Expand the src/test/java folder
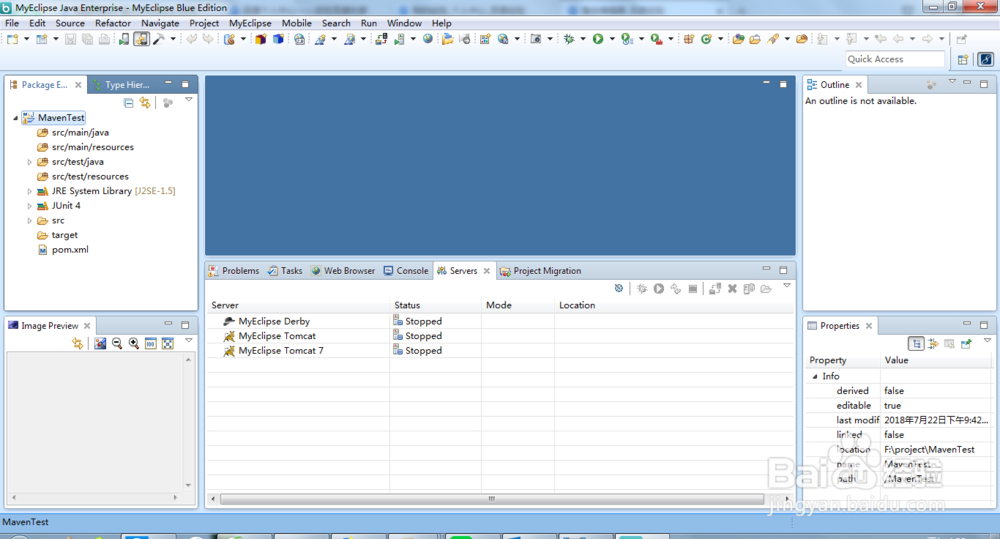The height and width of the screenshot is (539, 1000). pyautogui.click(x=29, y=162)
